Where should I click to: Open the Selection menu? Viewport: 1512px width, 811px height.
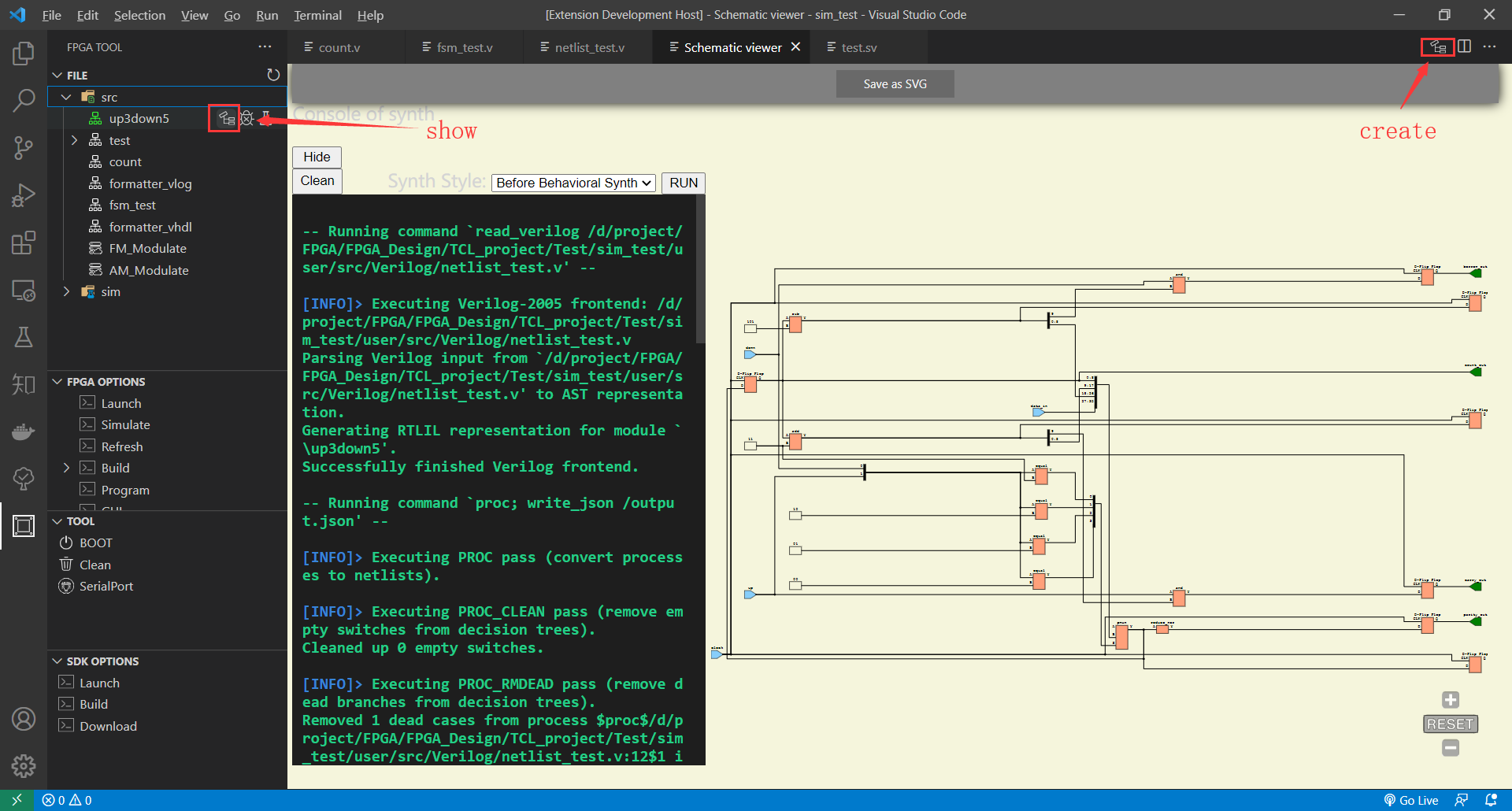coord(139,15)
